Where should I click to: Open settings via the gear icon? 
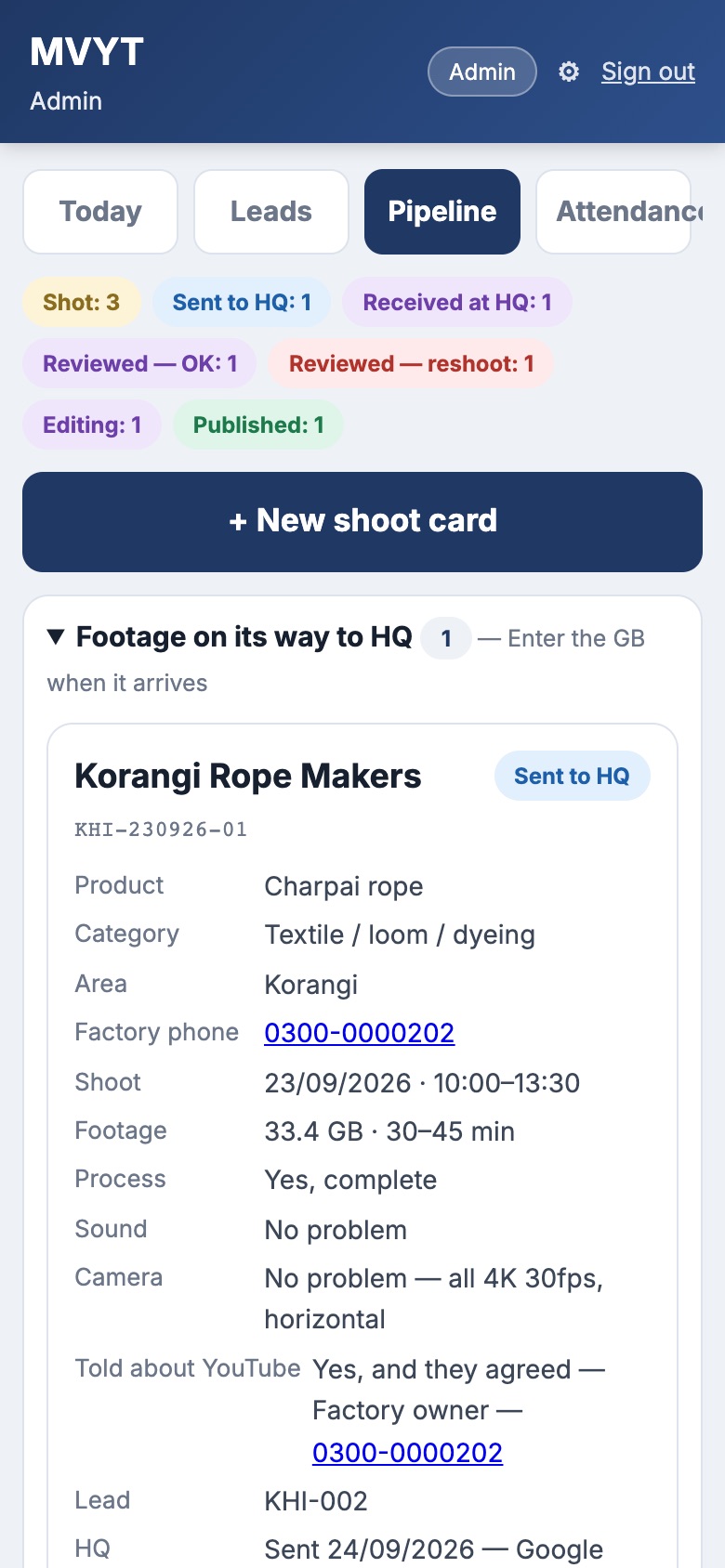(569, 72)
